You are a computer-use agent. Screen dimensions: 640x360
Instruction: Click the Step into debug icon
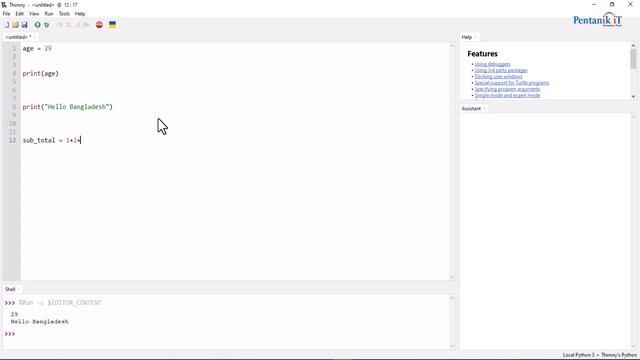click(68, 25)
